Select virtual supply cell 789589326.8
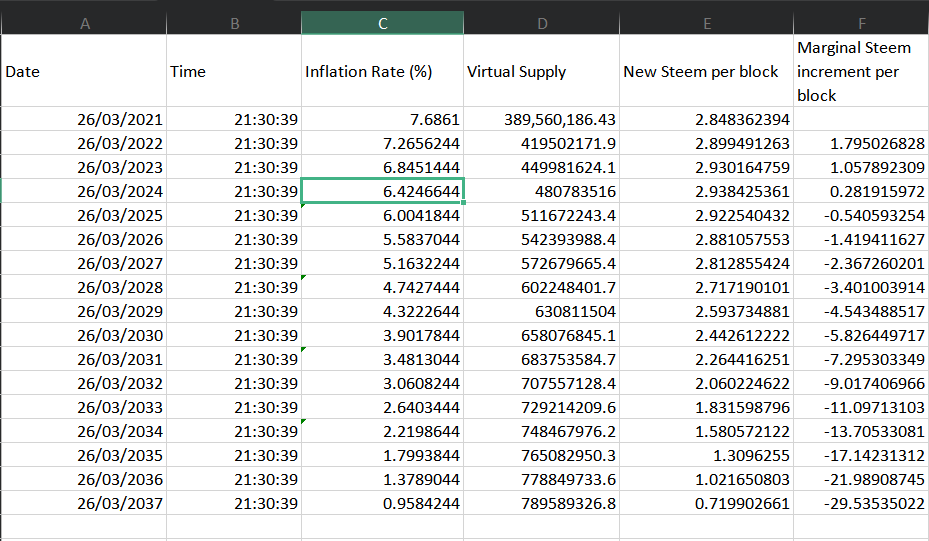The image size is (929, 541). 542,503
